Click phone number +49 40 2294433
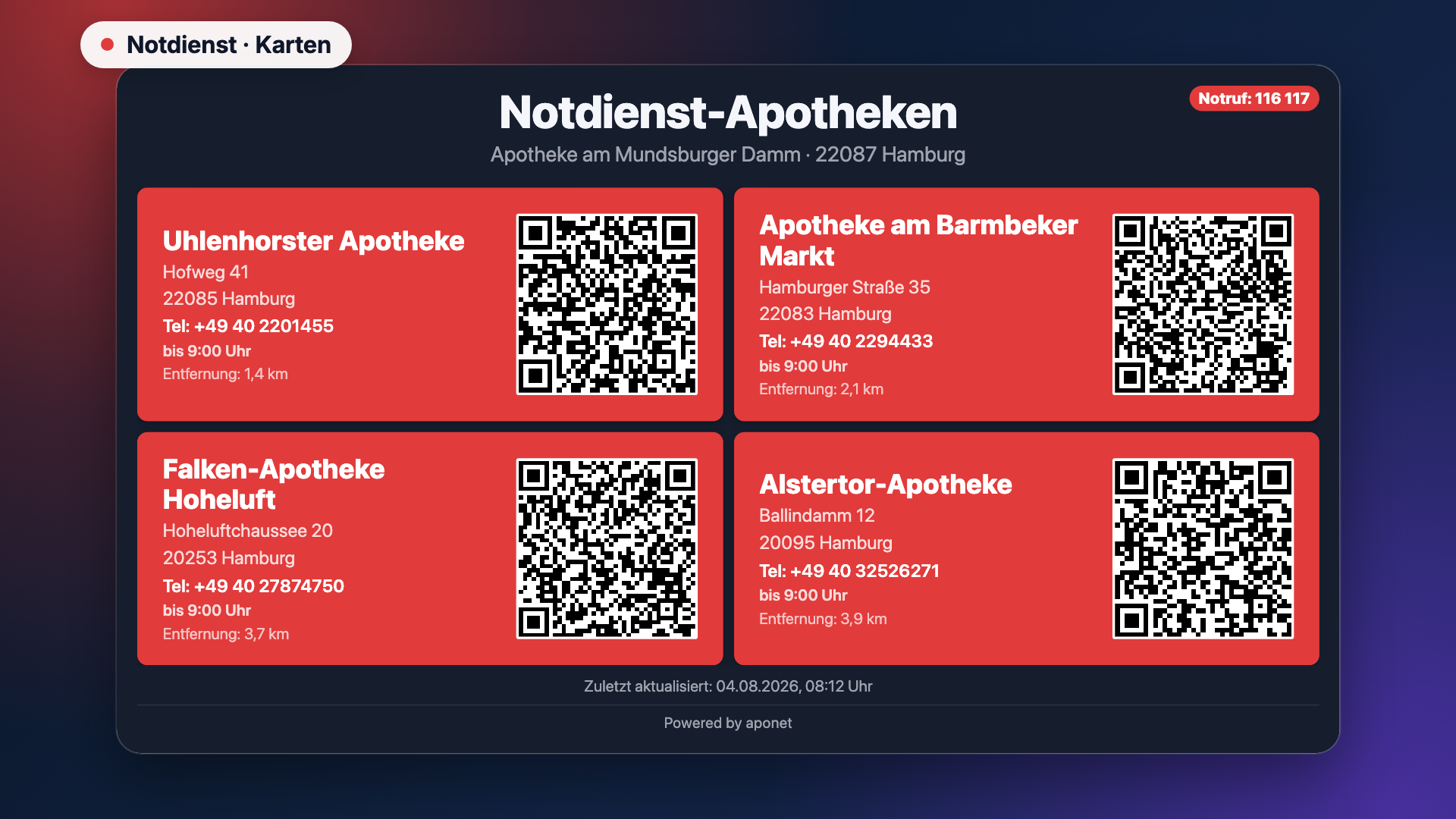 (861, 341)
